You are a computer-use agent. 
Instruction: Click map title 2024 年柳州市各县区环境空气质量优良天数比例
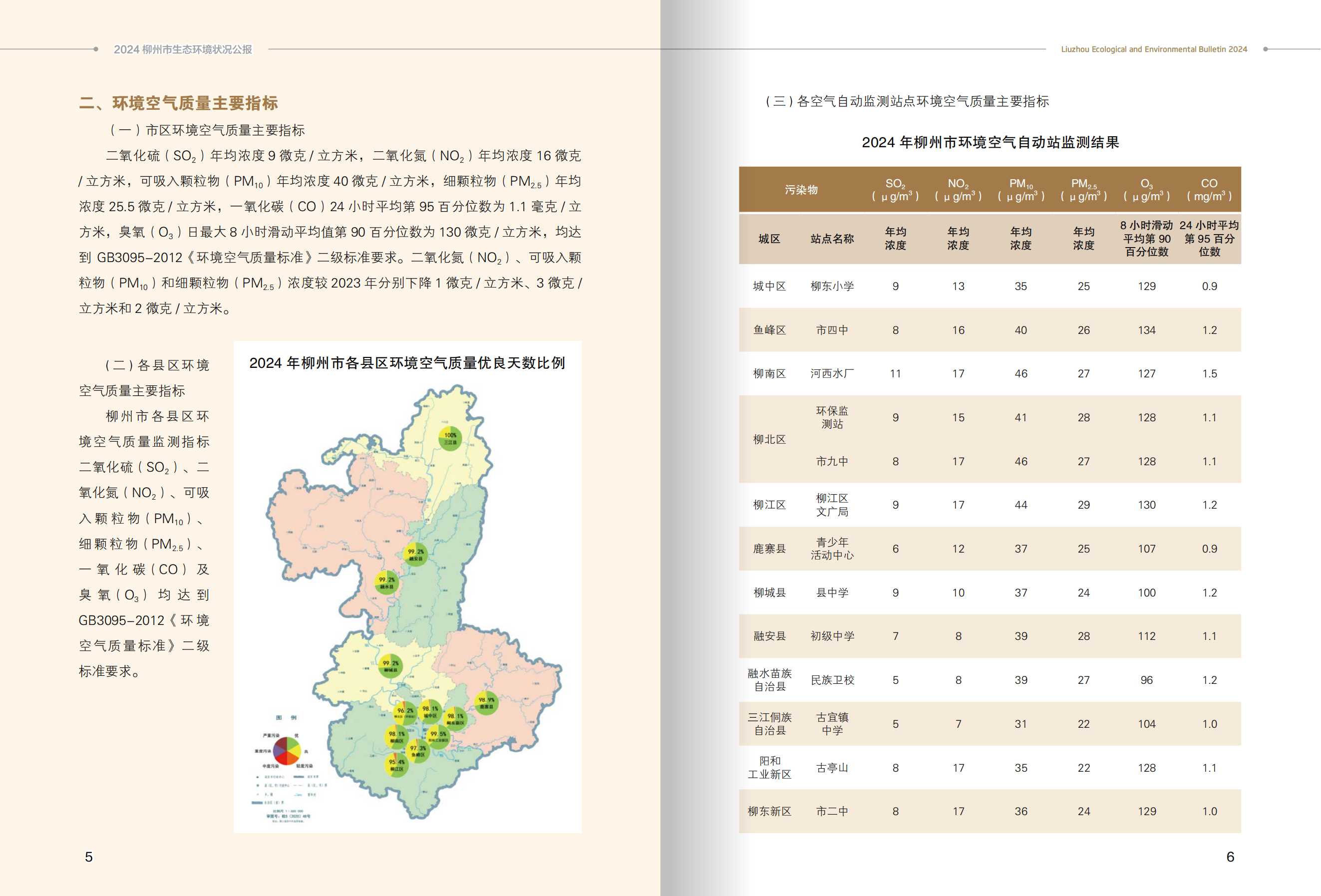[407, 363]
